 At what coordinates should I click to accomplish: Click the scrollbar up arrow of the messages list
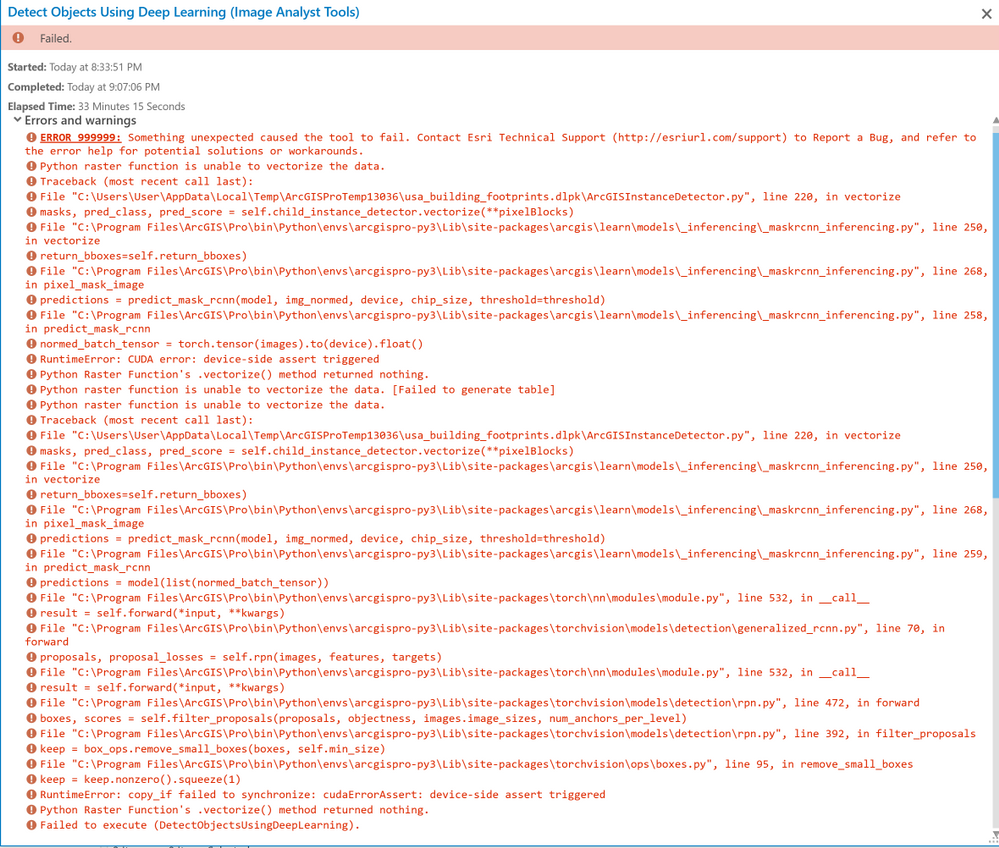pos(995,120)
